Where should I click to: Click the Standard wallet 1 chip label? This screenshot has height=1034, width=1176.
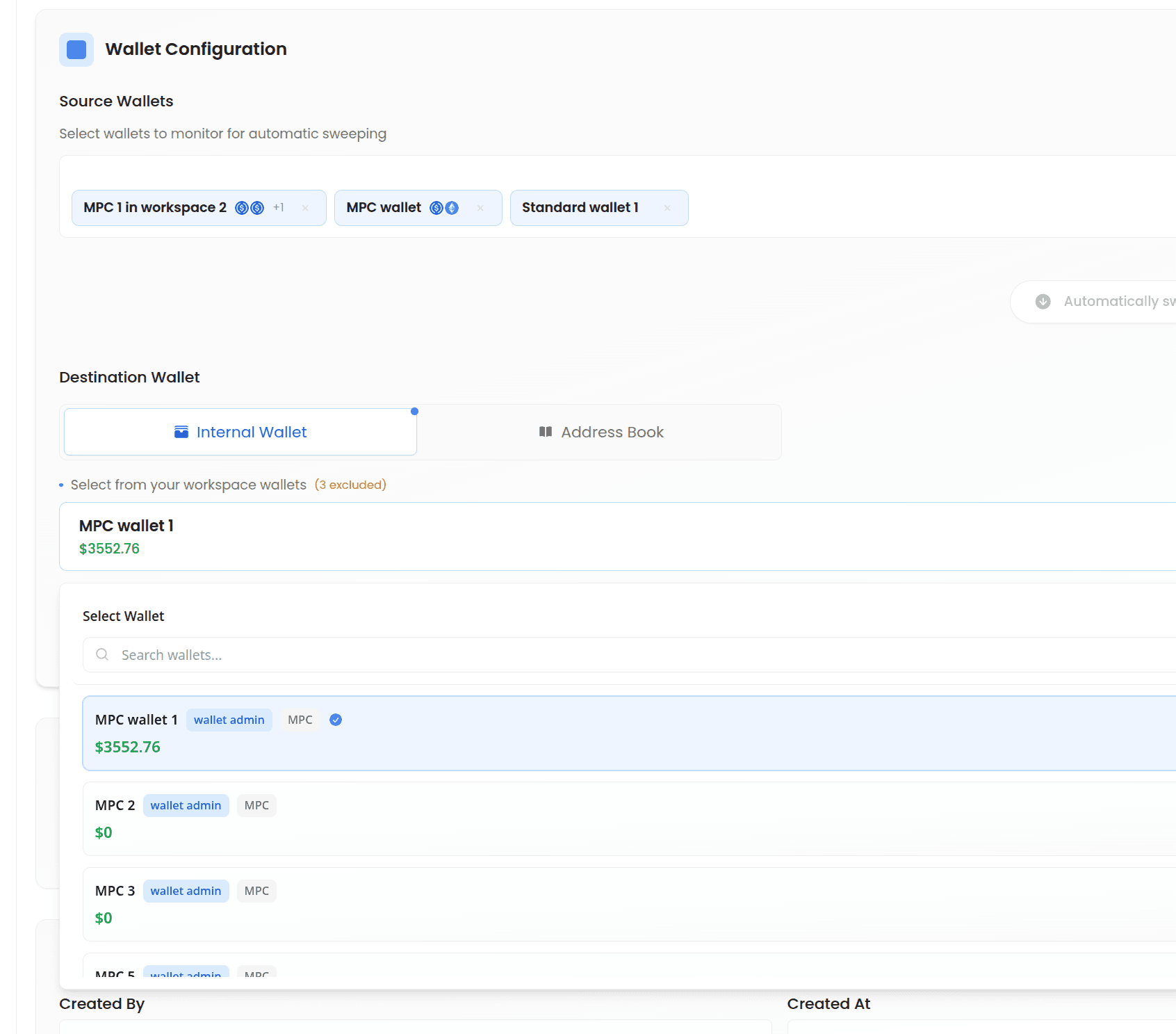(x=580, y=207)
